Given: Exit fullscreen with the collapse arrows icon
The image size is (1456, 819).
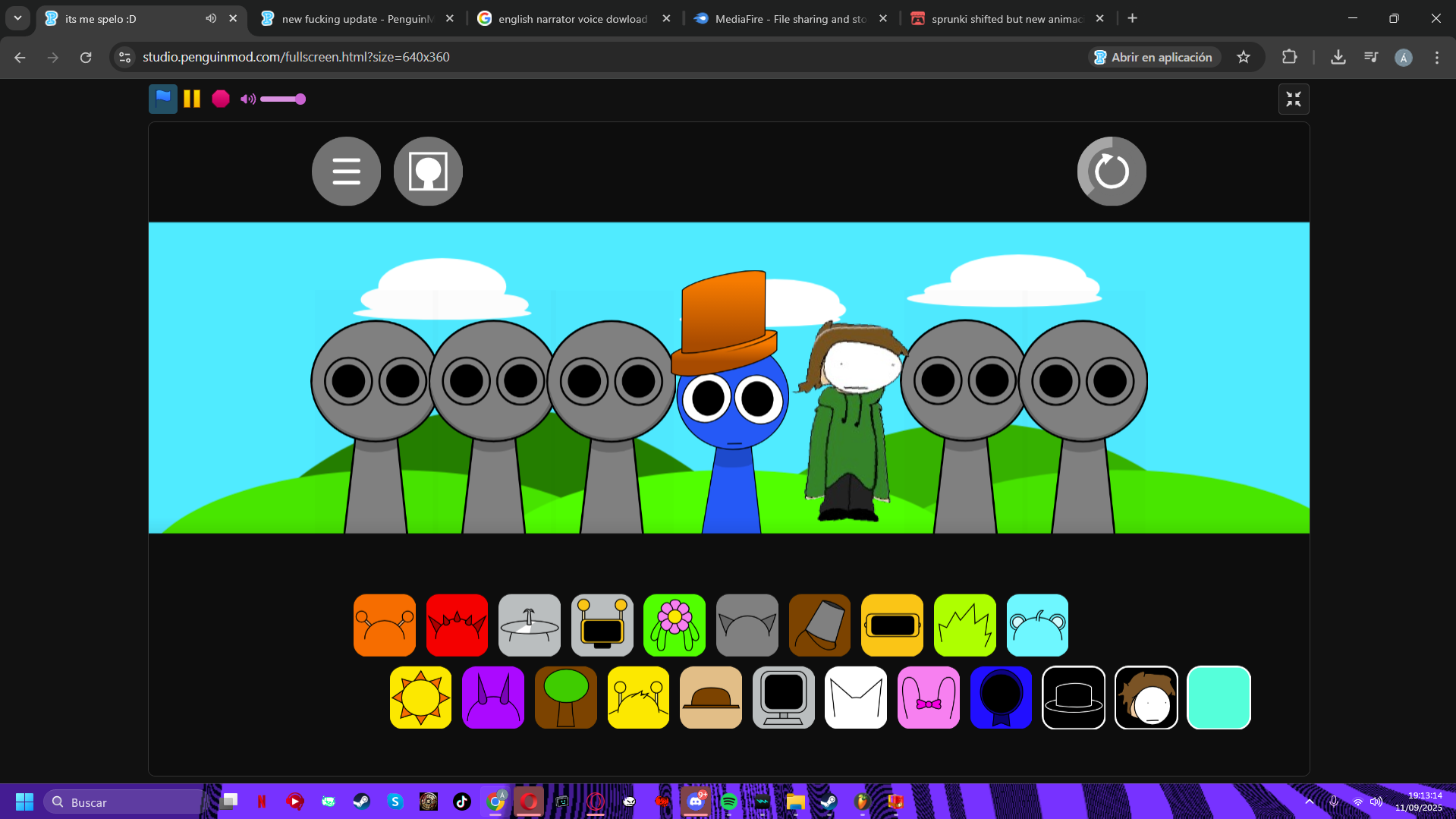Looking at the screenshot, I should coord(1294,99).
